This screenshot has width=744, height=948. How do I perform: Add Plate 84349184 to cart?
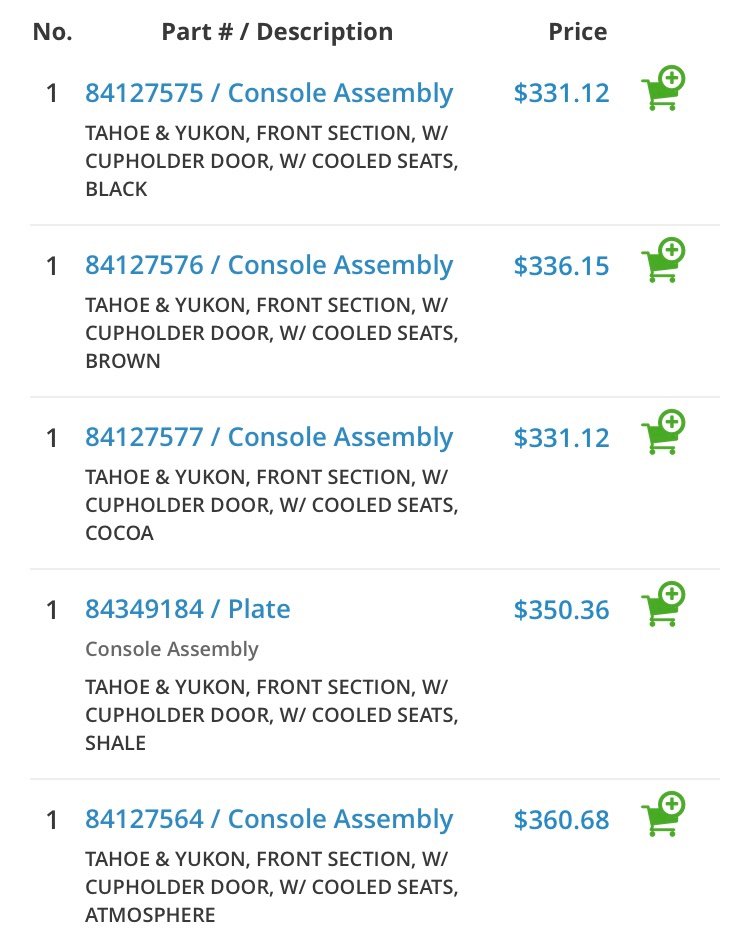pos(663,604)
